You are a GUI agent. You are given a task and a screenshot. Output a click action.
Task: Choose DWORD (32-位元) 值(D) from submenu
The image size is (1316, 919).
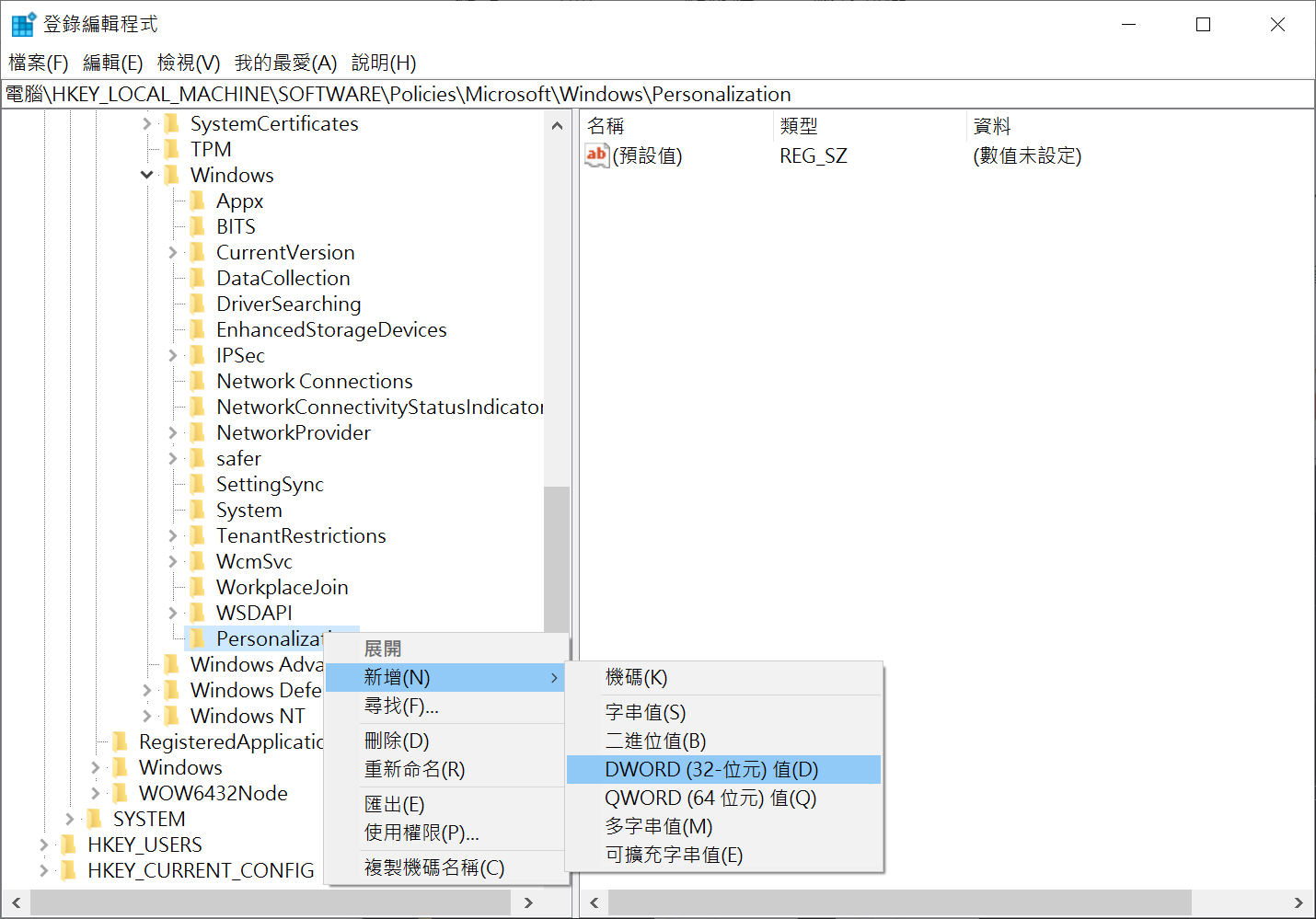724,770
